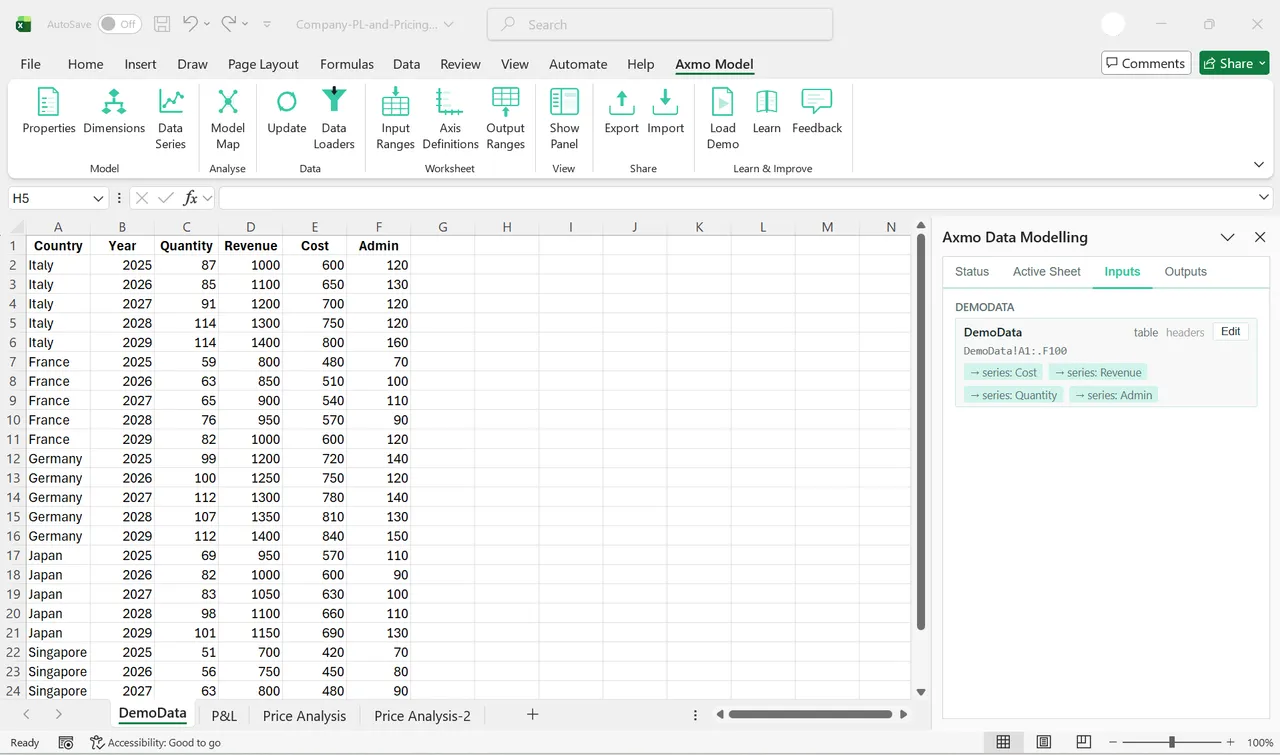This screenshot has width=1280, height=755.
Task: Open Output Ranges in the Worksheet group
Action: (x=506, y=118)
